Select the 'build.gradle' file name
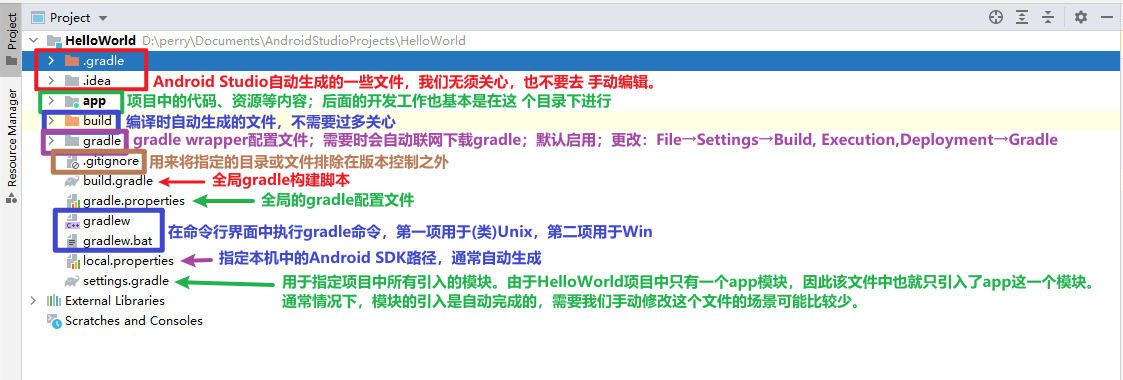 (x=118, y=181)
